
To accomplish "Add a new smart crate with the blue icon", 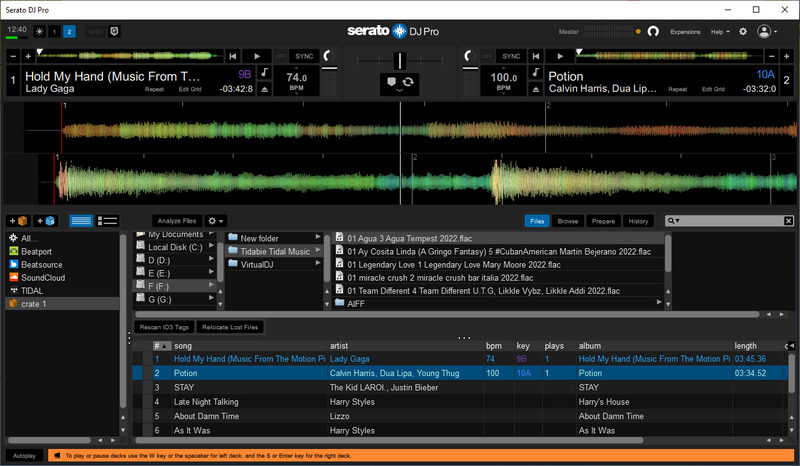I will pyautogui.click(x=45, y=221).
